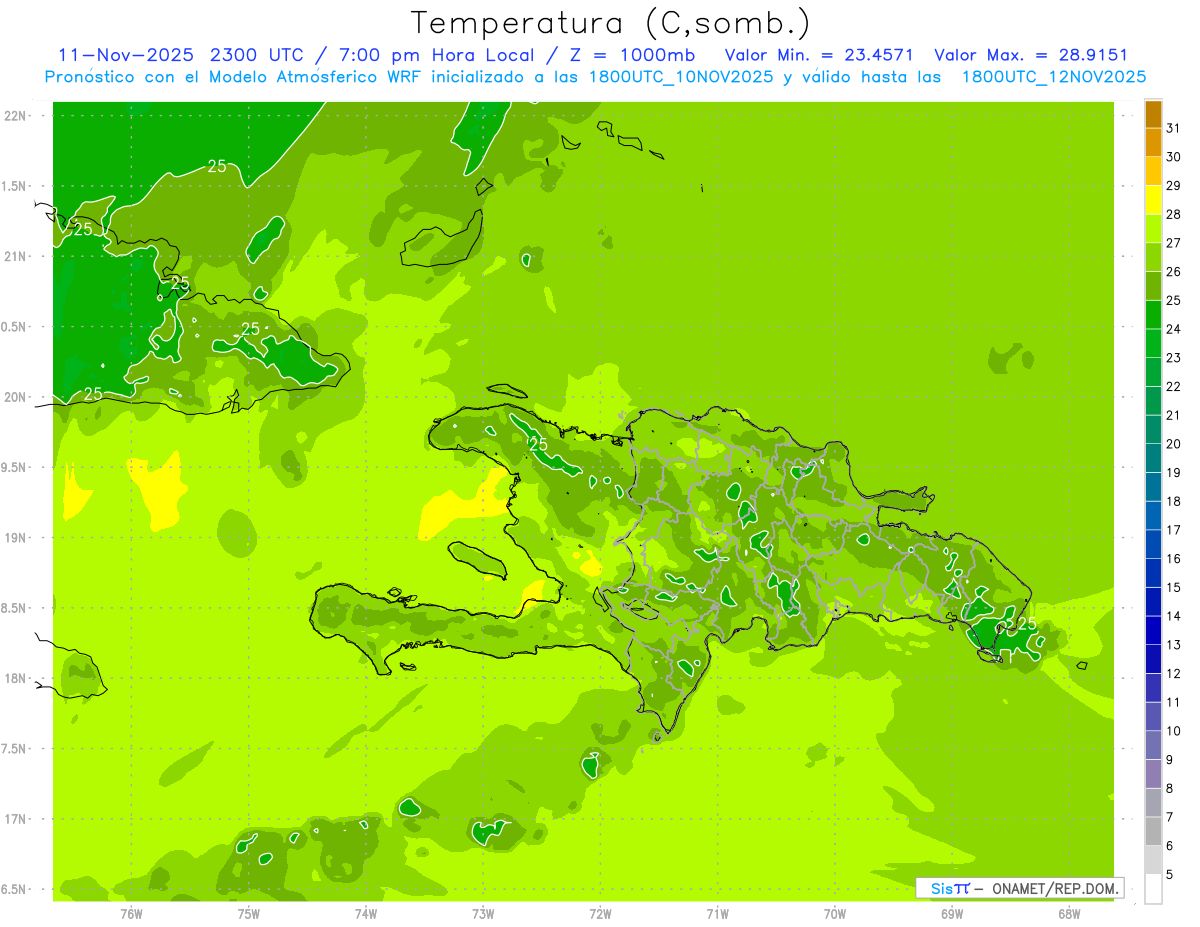Click the teal swatch between 20 and 21
The height and width of the screenshot is (927, 1200).
point(1153,429)
